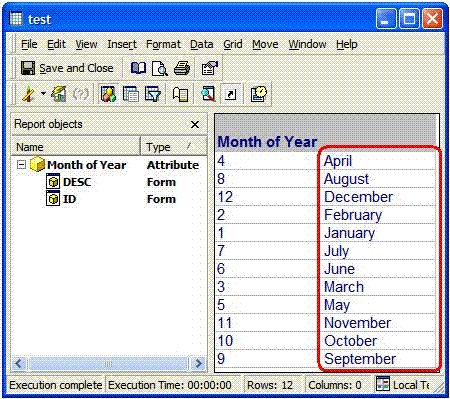
Task: Click the shortcut arrow icon
Action: [231, 94]
